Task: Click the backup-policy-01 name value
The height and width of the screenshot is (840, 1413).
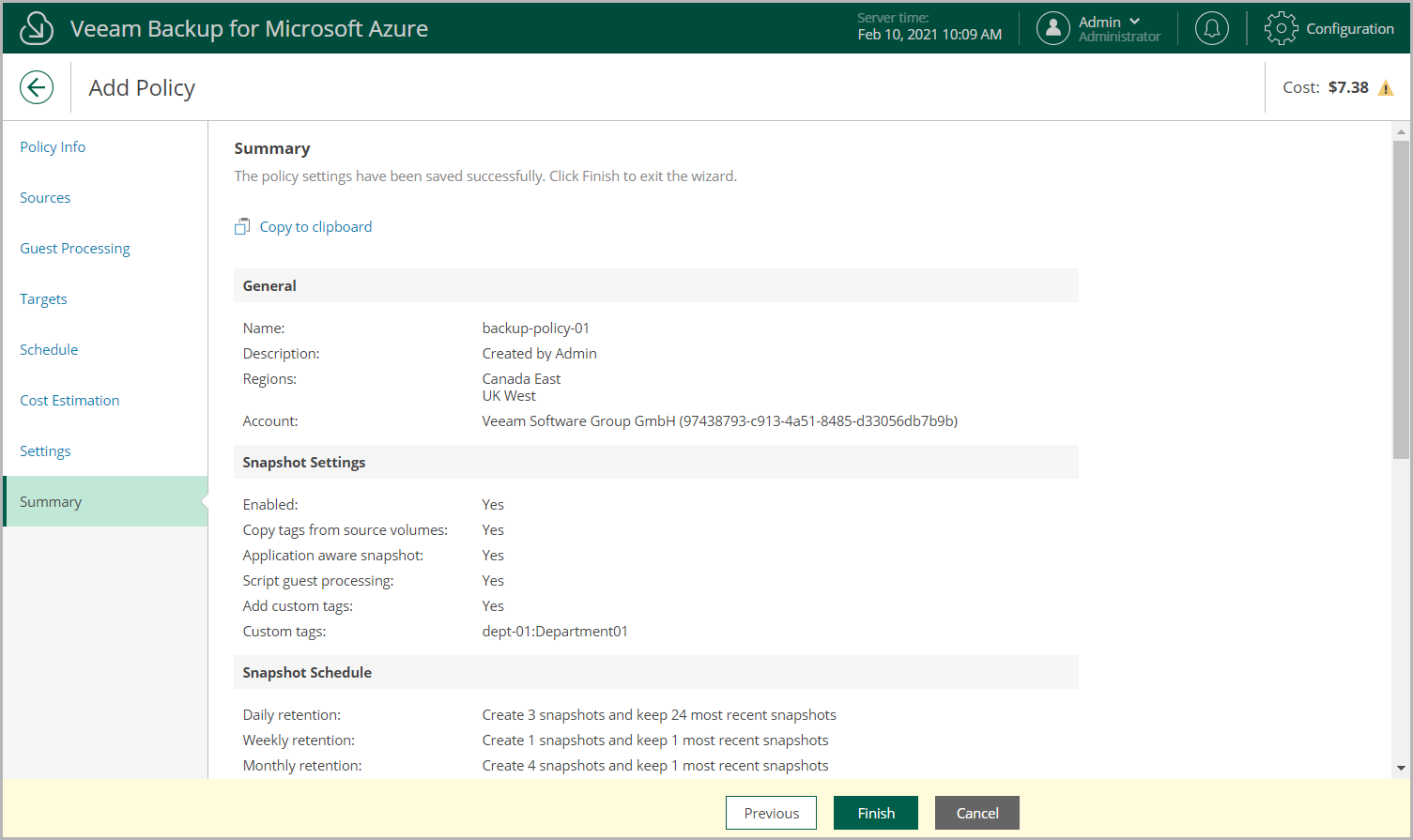Action: click(x=536, y=328)
